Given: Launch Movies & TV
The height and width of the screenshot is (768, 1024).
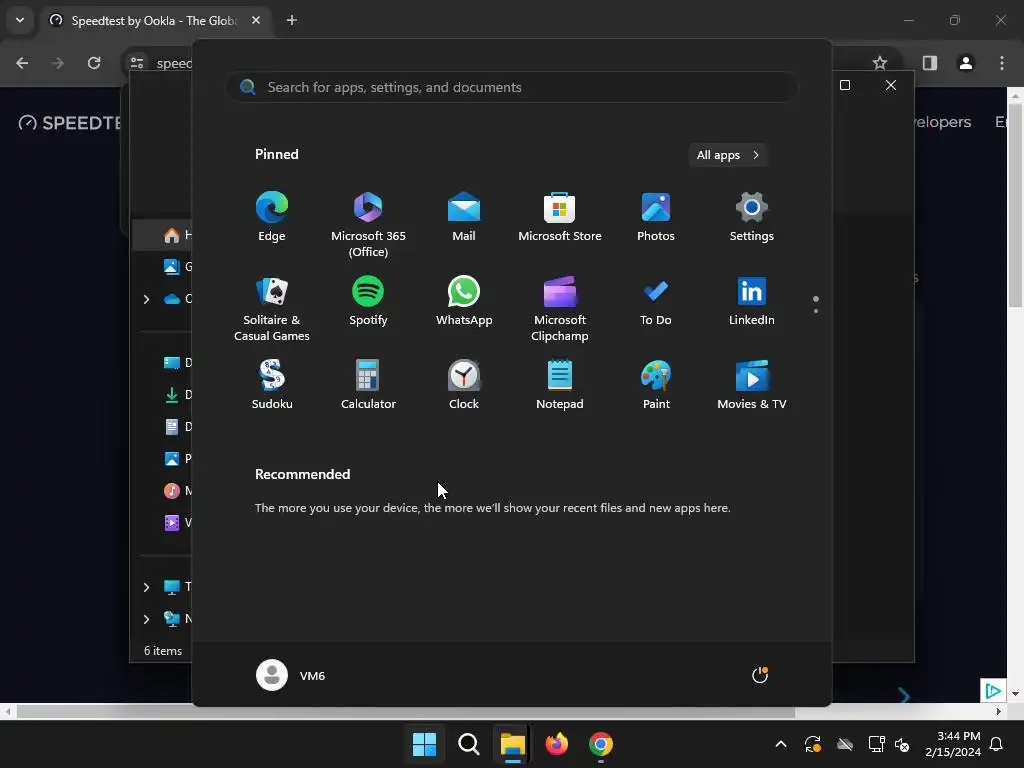Looking at the screenshot, I should (x=752, y=385).
